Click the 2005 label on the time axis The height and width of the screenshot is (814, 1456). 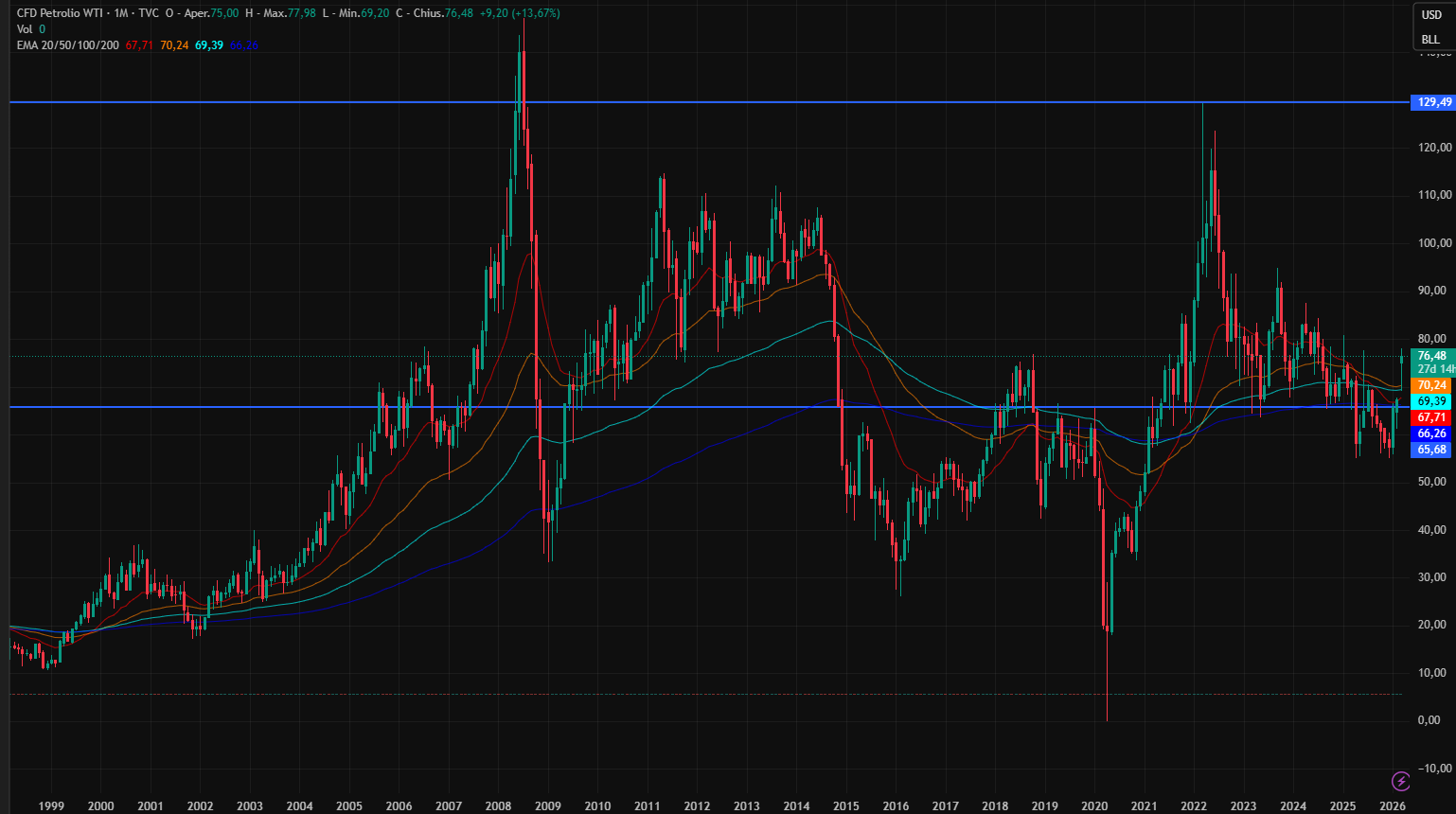tap(349, 806)
